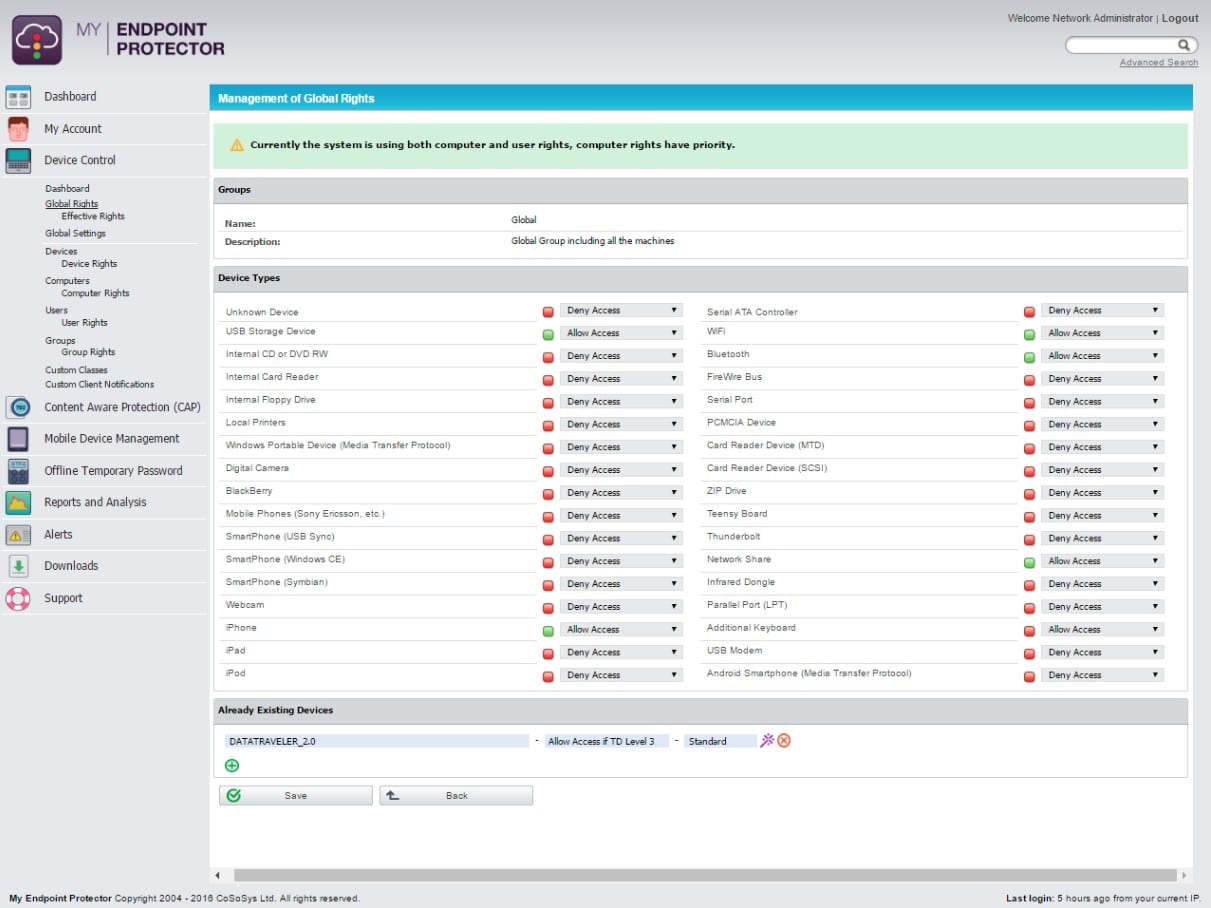The image size is (1211, 908).
Task: Click the My Account face icon
Action: pos(18,129)
